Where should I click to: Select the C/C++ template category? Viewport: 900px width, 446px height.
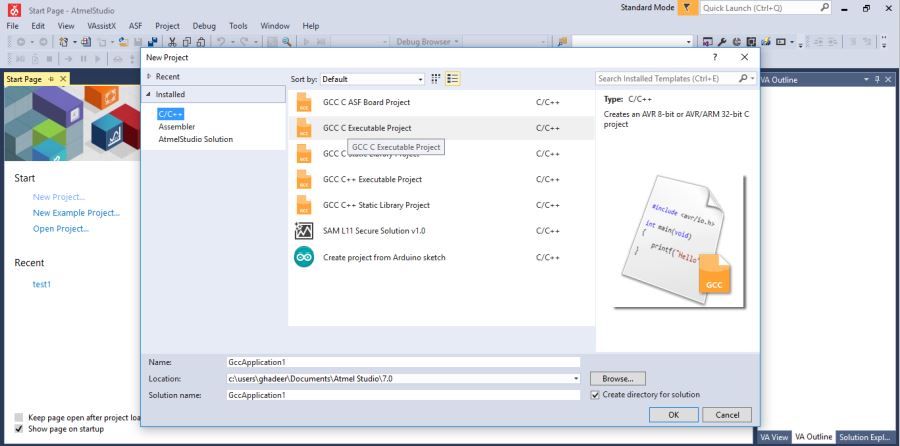170,114
